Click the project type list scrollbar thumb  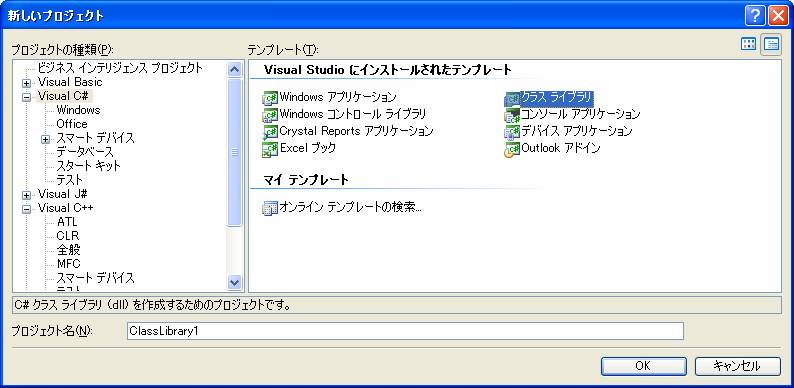point(234,152)
